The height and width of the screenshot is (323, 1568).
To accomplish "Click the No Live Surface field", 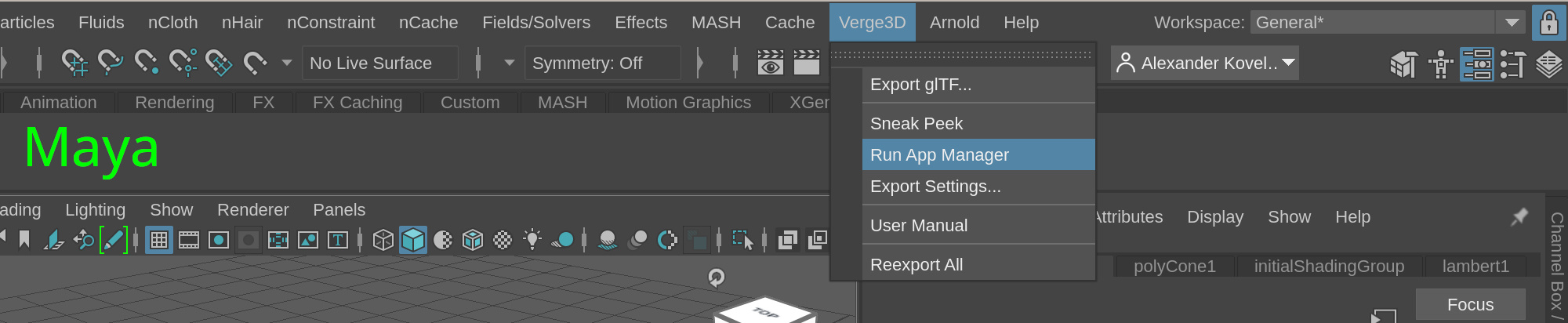I will point(380,63).
